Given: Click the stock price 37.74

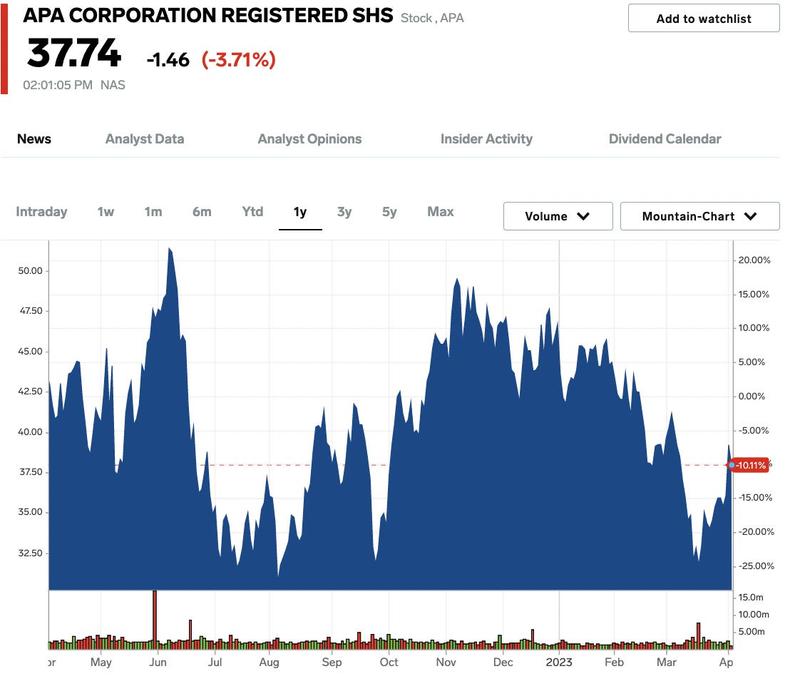Looking at the screenshot, I should coord(74,53).
